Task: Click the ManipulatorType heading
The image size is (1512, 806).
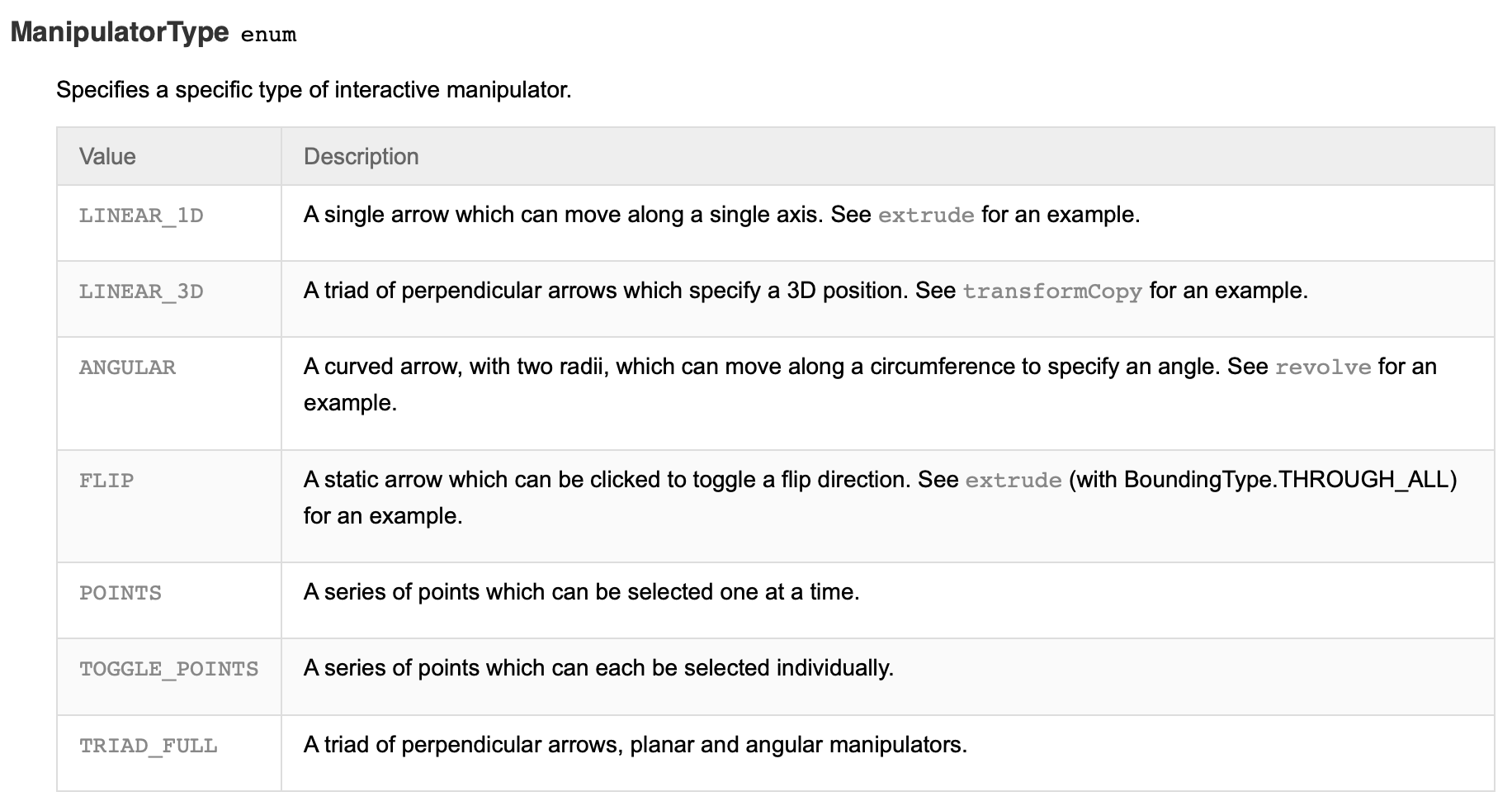Action: (120, 32)
